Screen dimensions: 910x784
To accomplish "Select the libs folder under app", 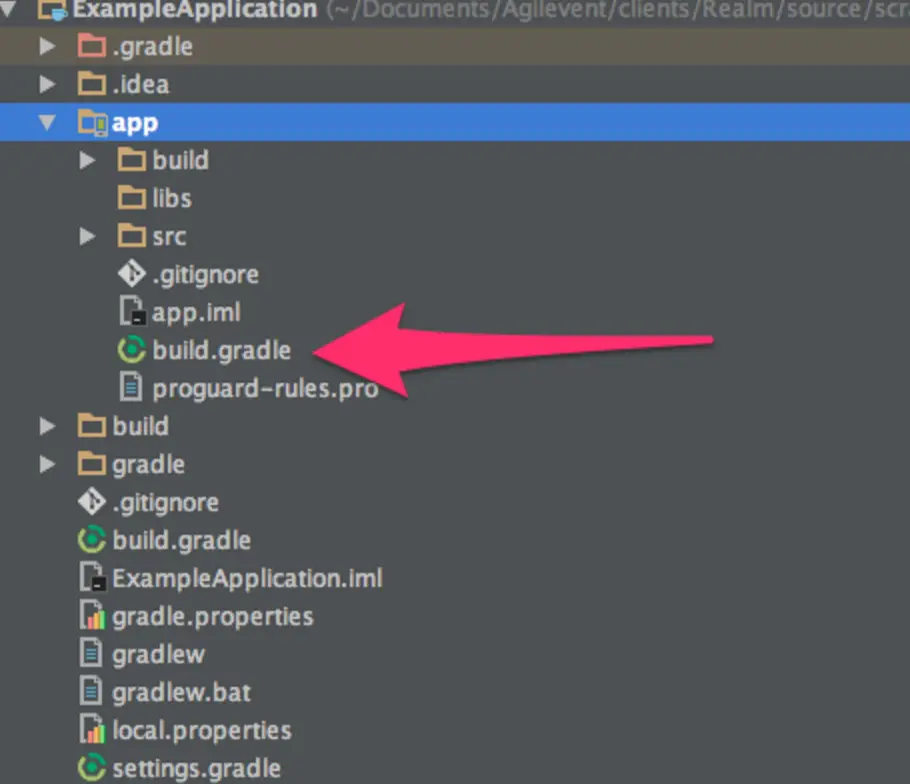I will point(132,198).
